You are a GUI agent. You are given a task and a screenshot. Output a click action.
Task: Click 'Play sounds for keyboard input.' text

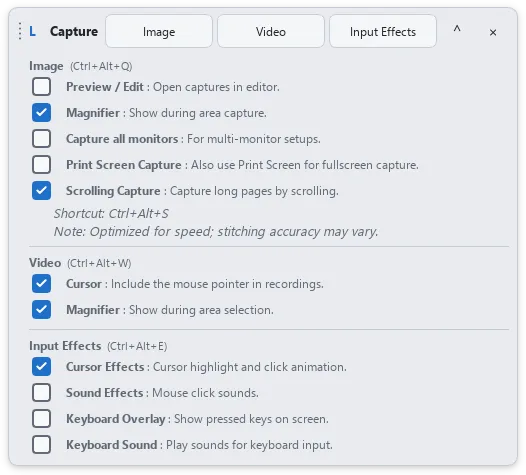coord(249,445)
